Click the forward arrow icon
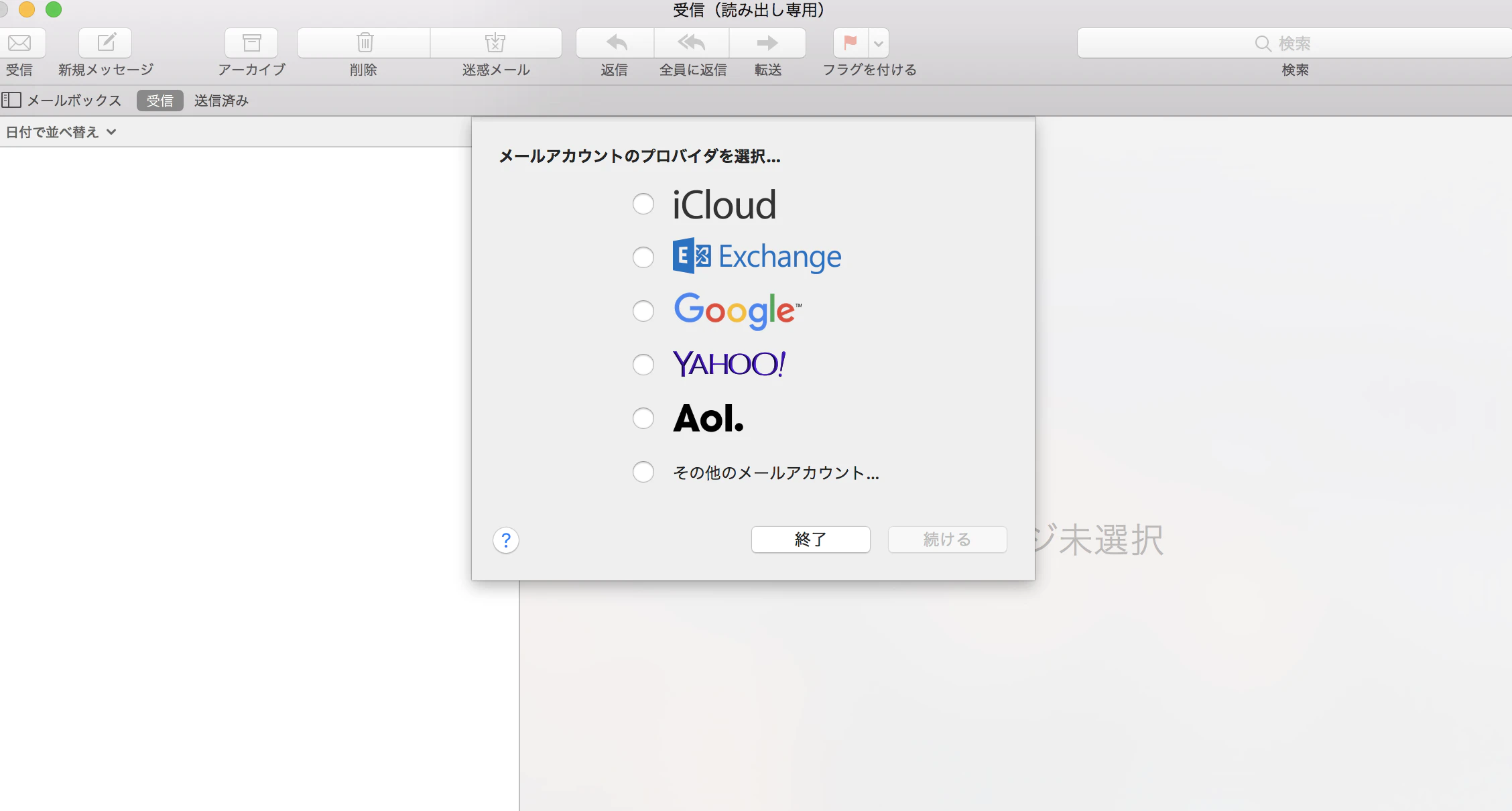Screen dimensions: 1512x811 click(767, 43)
